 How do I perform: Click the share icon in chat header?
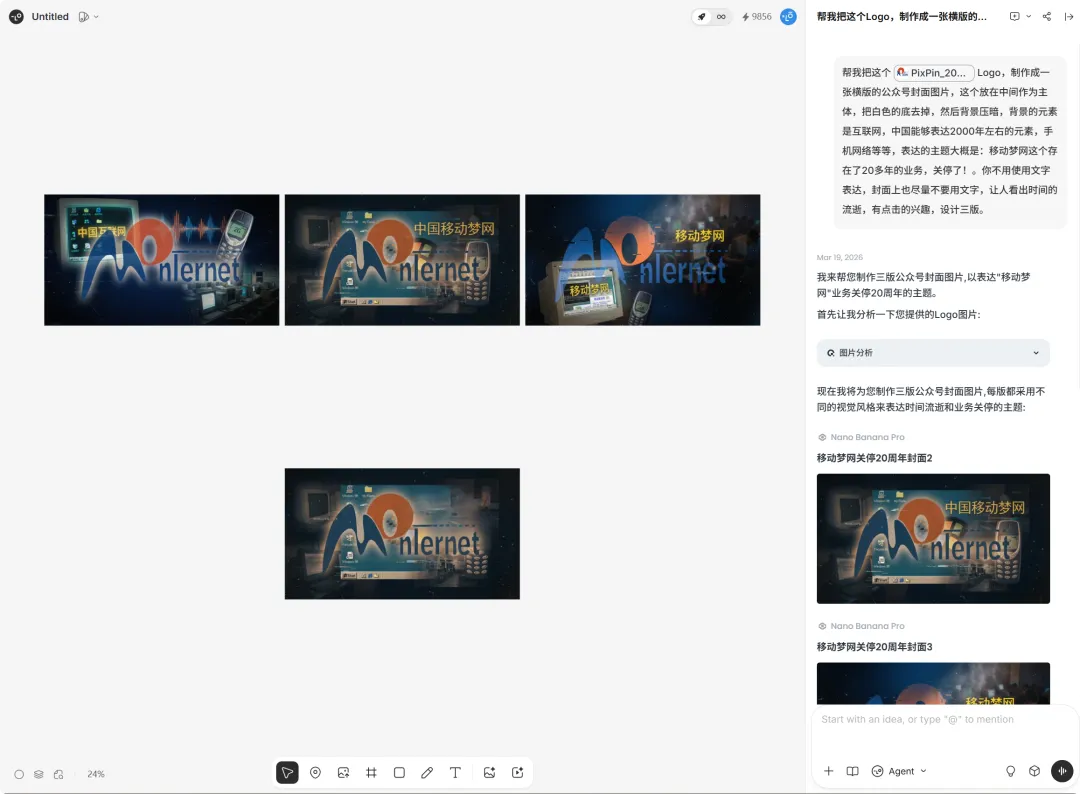(x=1047, y=17)
